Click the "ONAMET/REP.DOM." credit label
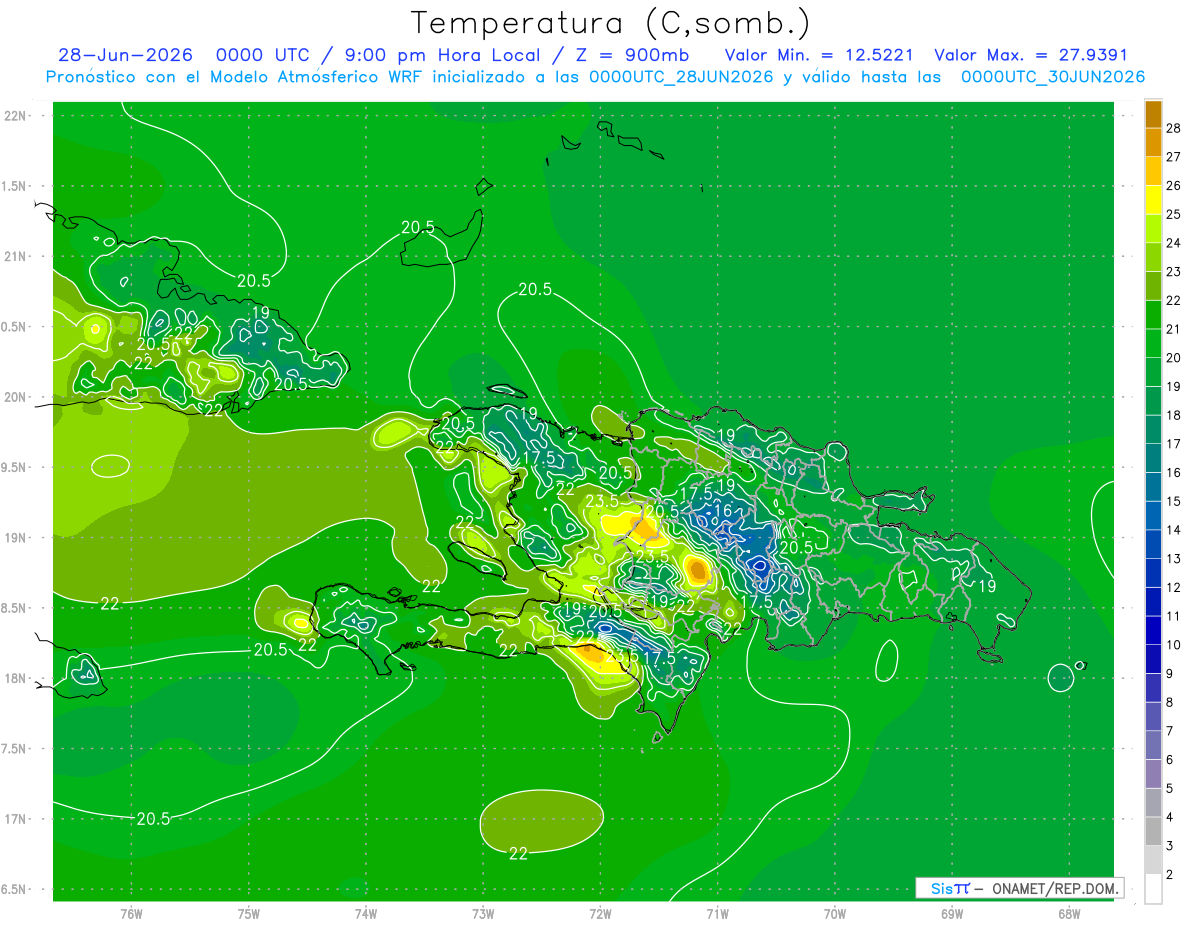The width and height of the screenshot is (1200, 927). pos(1054,888)
